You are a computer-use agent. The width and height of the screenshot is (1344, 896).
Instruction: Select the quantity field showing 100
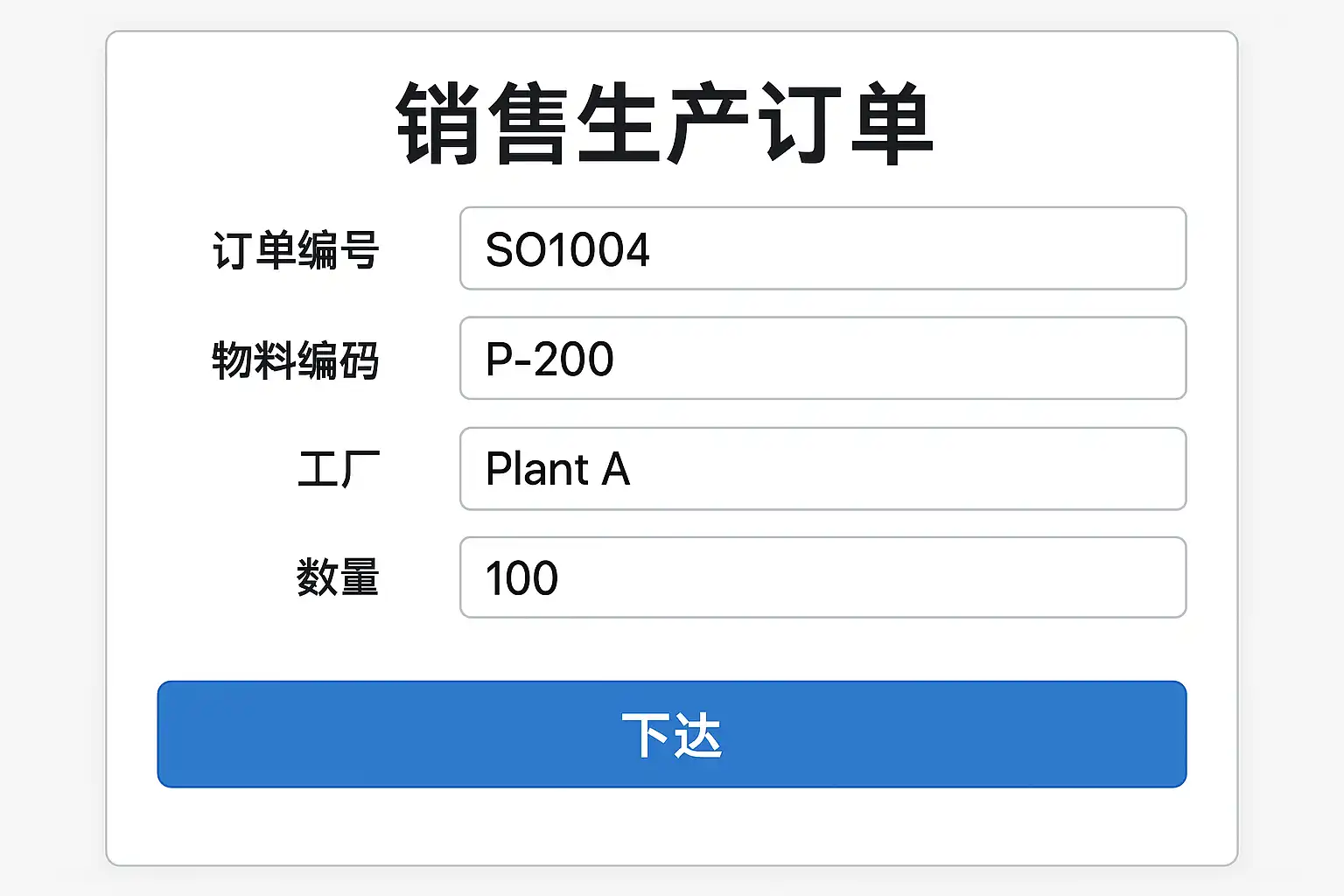[875, 577]
